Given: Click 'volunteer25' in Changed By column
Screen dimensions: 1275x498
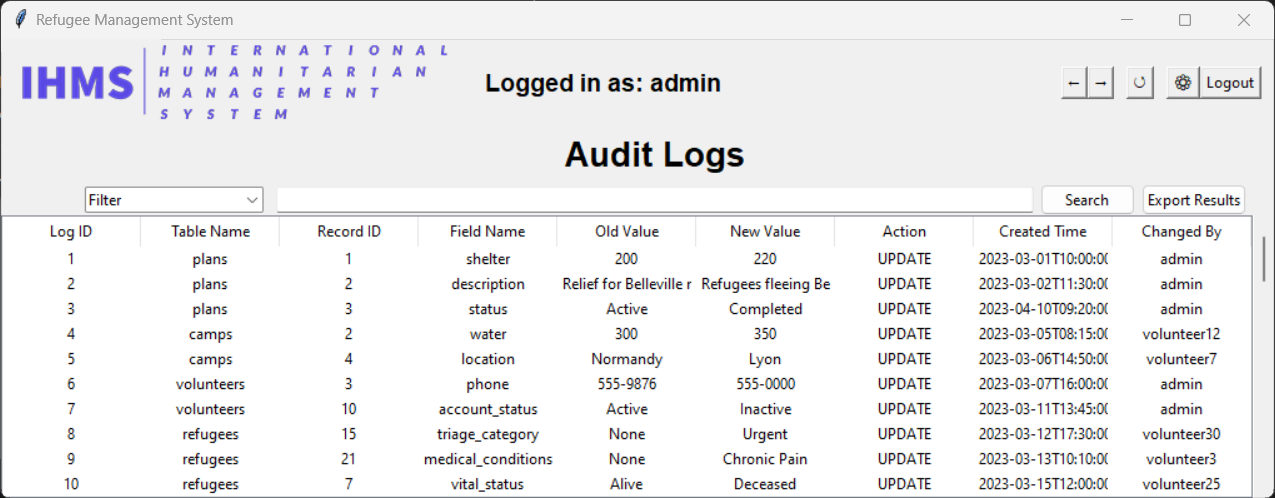Looking at the screenshot, I should coord(1181,484).
